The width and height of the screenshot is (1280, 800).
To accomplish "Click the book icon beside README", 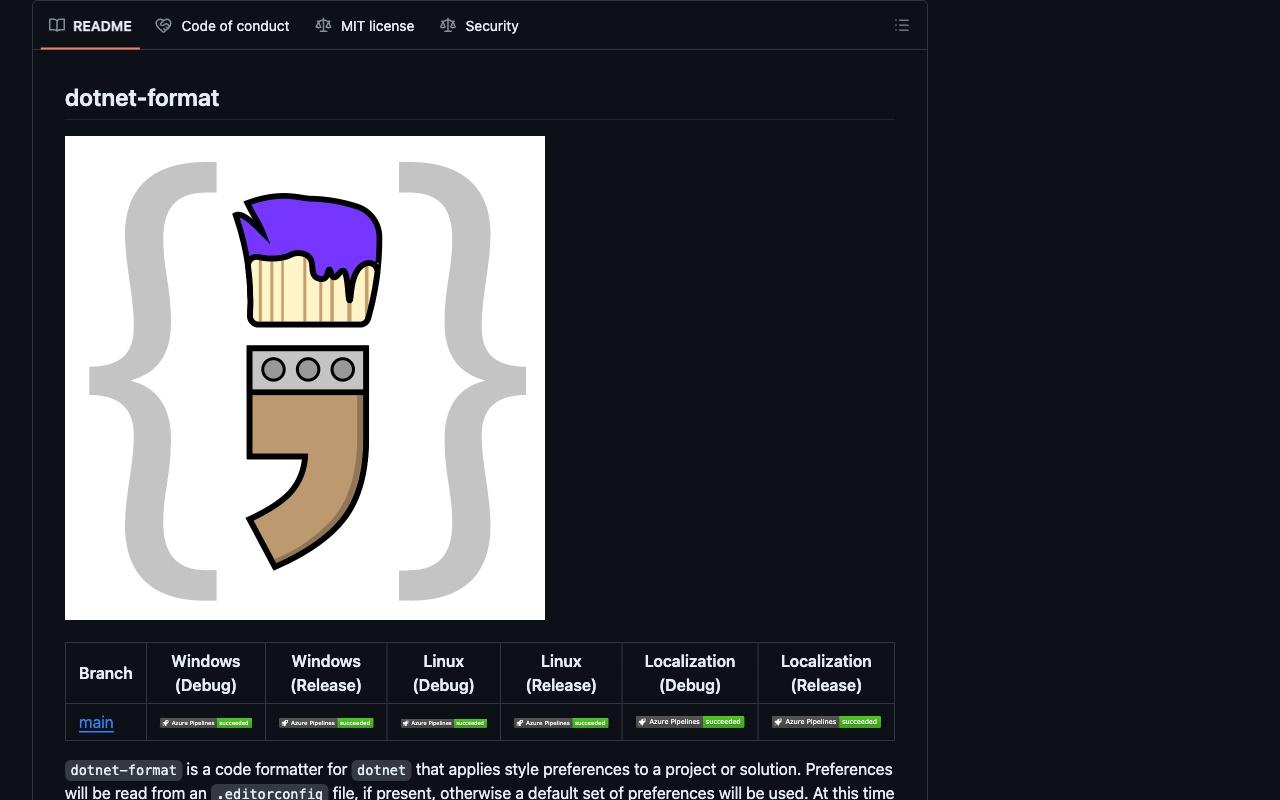I will click(x=57, y=26).
